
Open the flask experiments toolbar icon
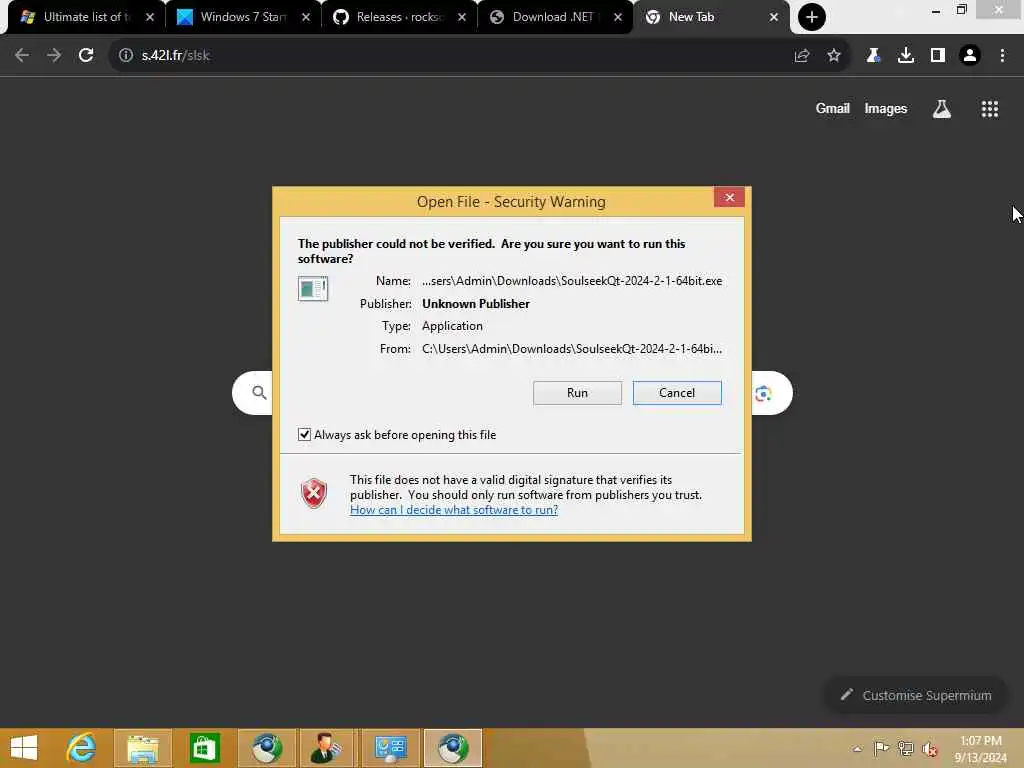point(873,56)
